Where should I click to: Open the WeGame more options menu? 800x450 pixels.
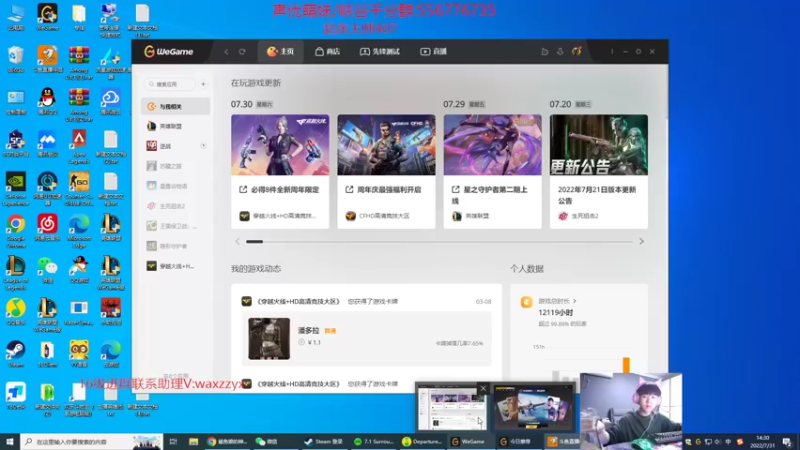[612, 52]
